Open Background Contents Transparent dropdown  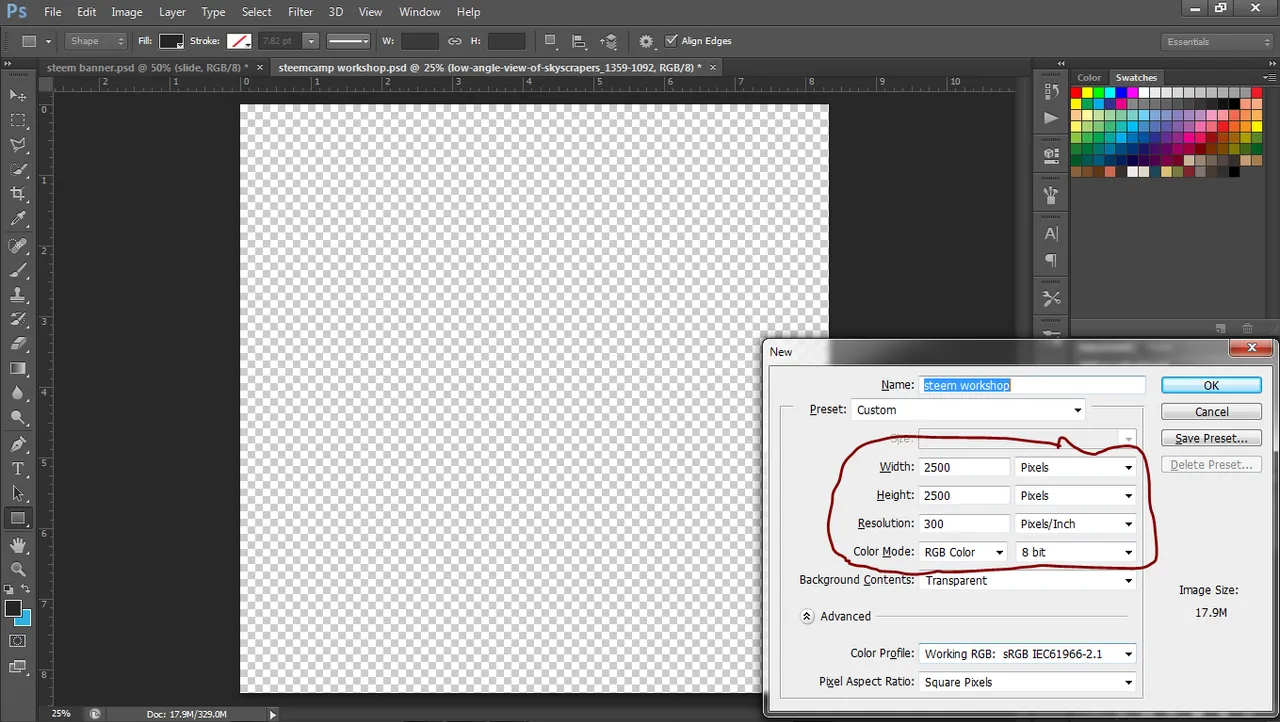[1028, 580]
